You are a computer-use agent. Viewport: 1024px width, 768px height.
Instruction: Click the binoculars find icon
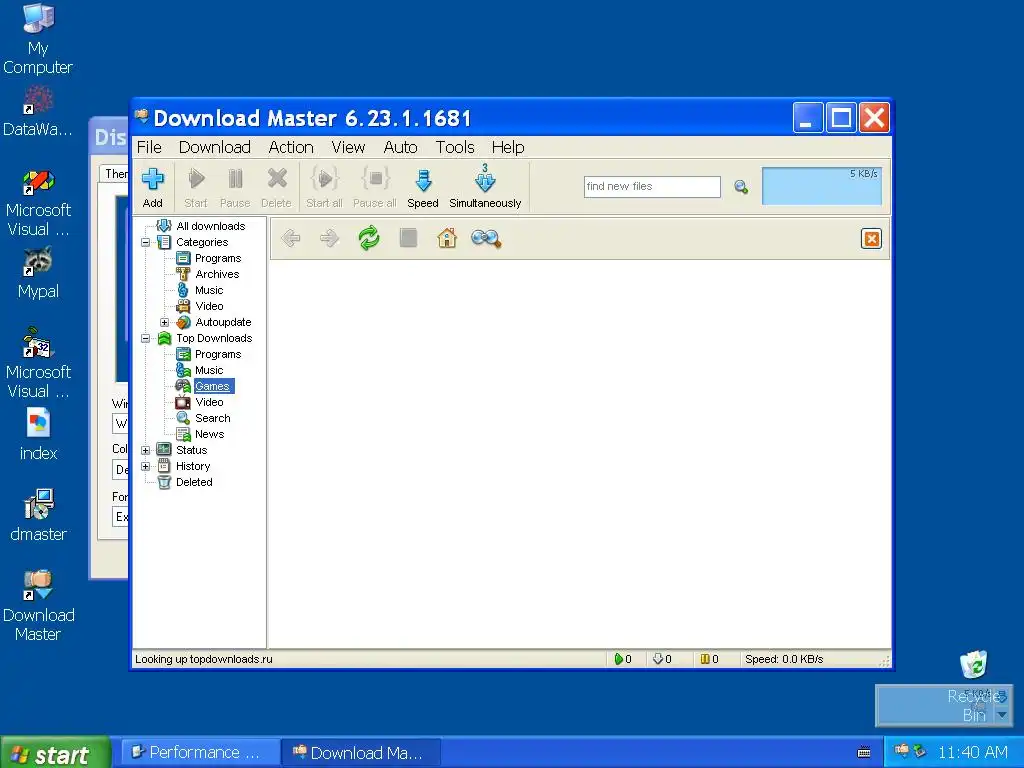coord(486,238)
